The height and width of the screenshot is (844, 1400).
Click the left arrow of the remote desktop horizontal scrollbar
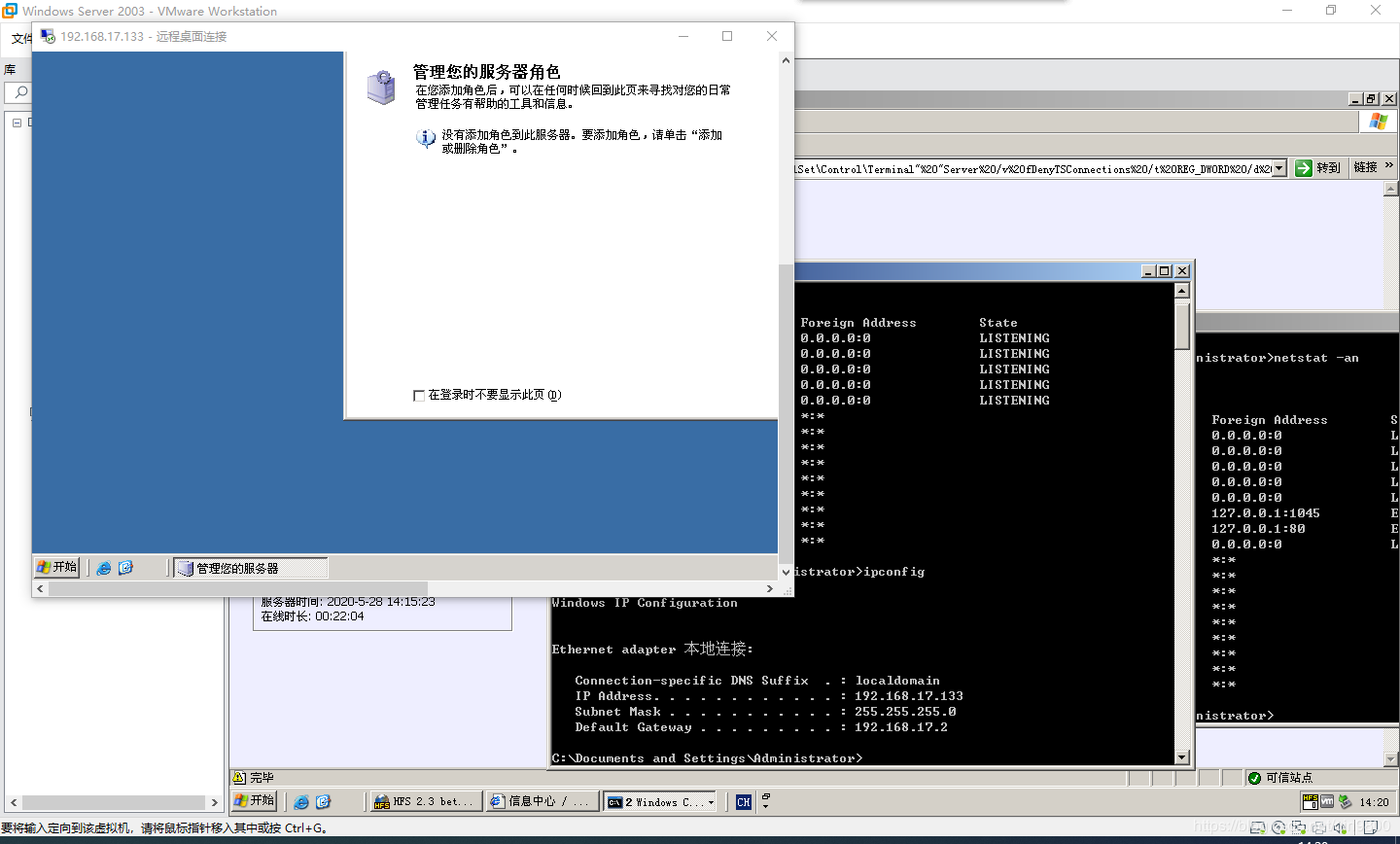[41, 588]
